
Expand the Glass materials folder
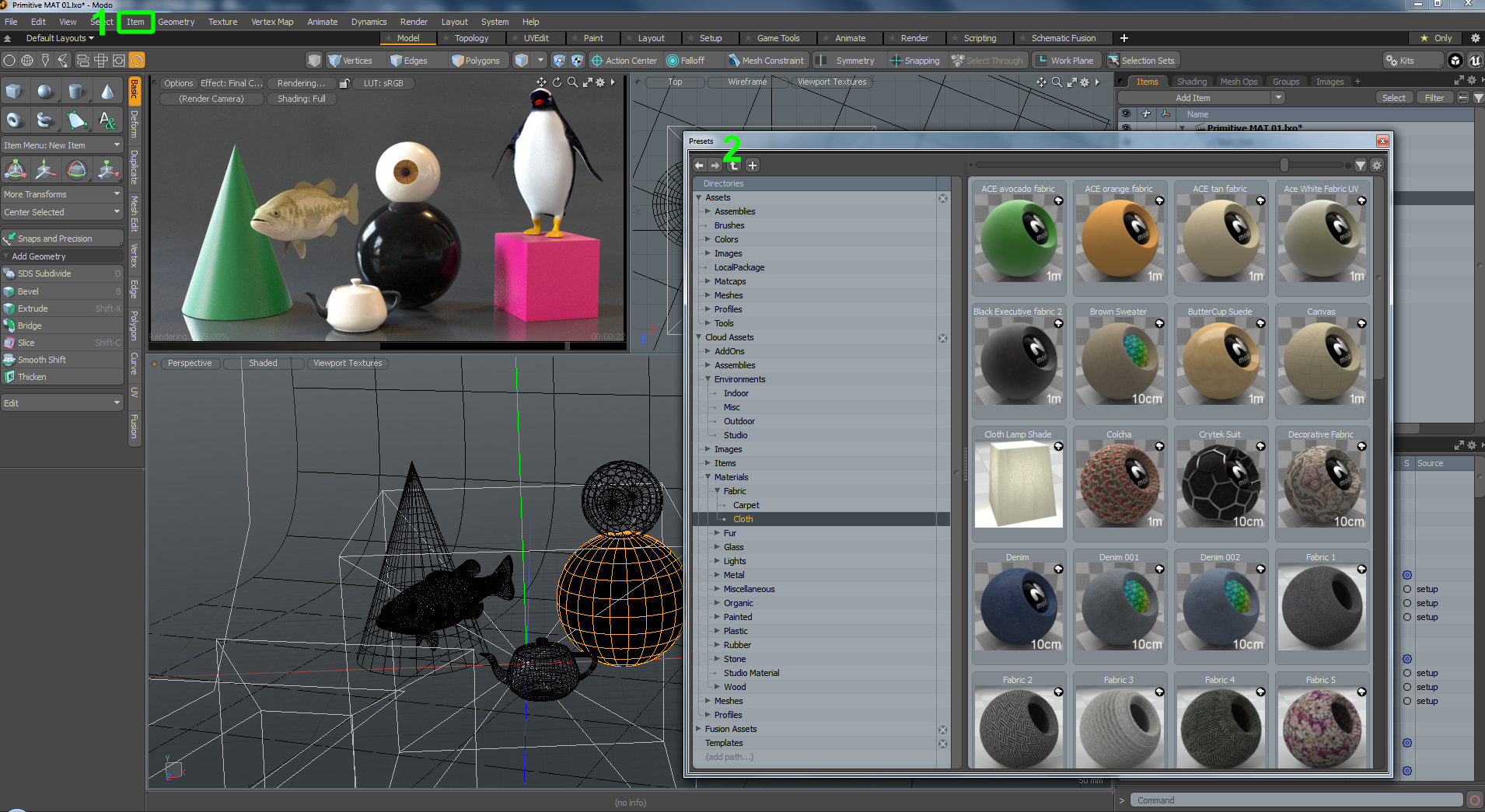tap(717, 547)
